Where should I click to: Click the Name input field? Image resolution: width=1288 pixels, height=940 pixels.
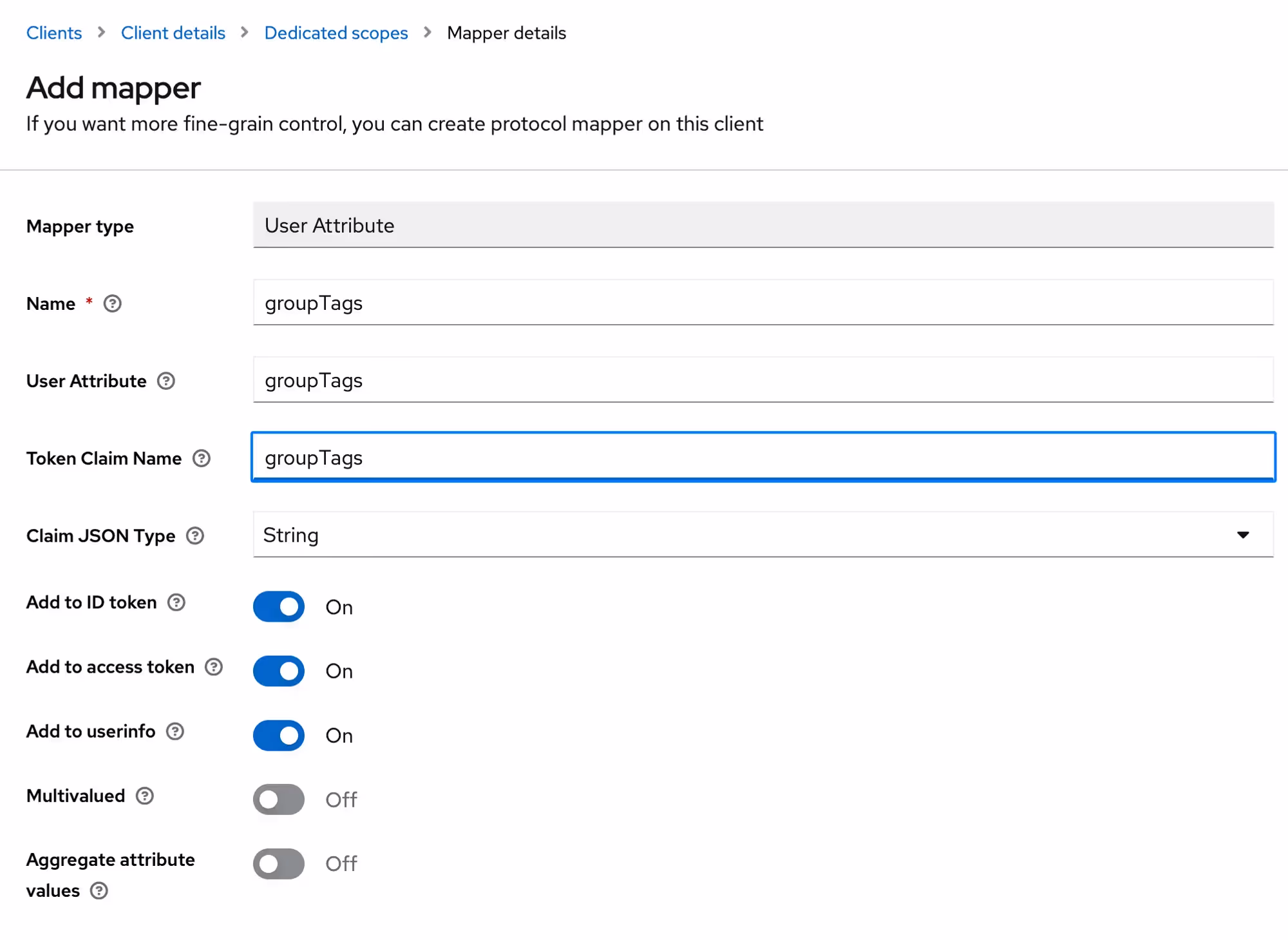point(762,303)
